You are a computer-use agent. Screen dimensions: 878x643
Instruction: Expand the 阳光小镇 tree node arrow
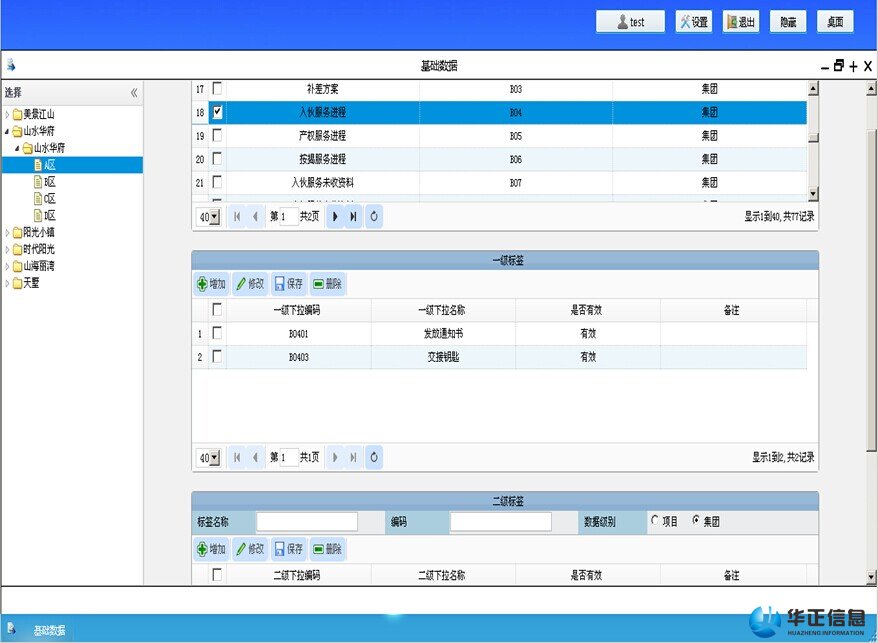point(7,232)
